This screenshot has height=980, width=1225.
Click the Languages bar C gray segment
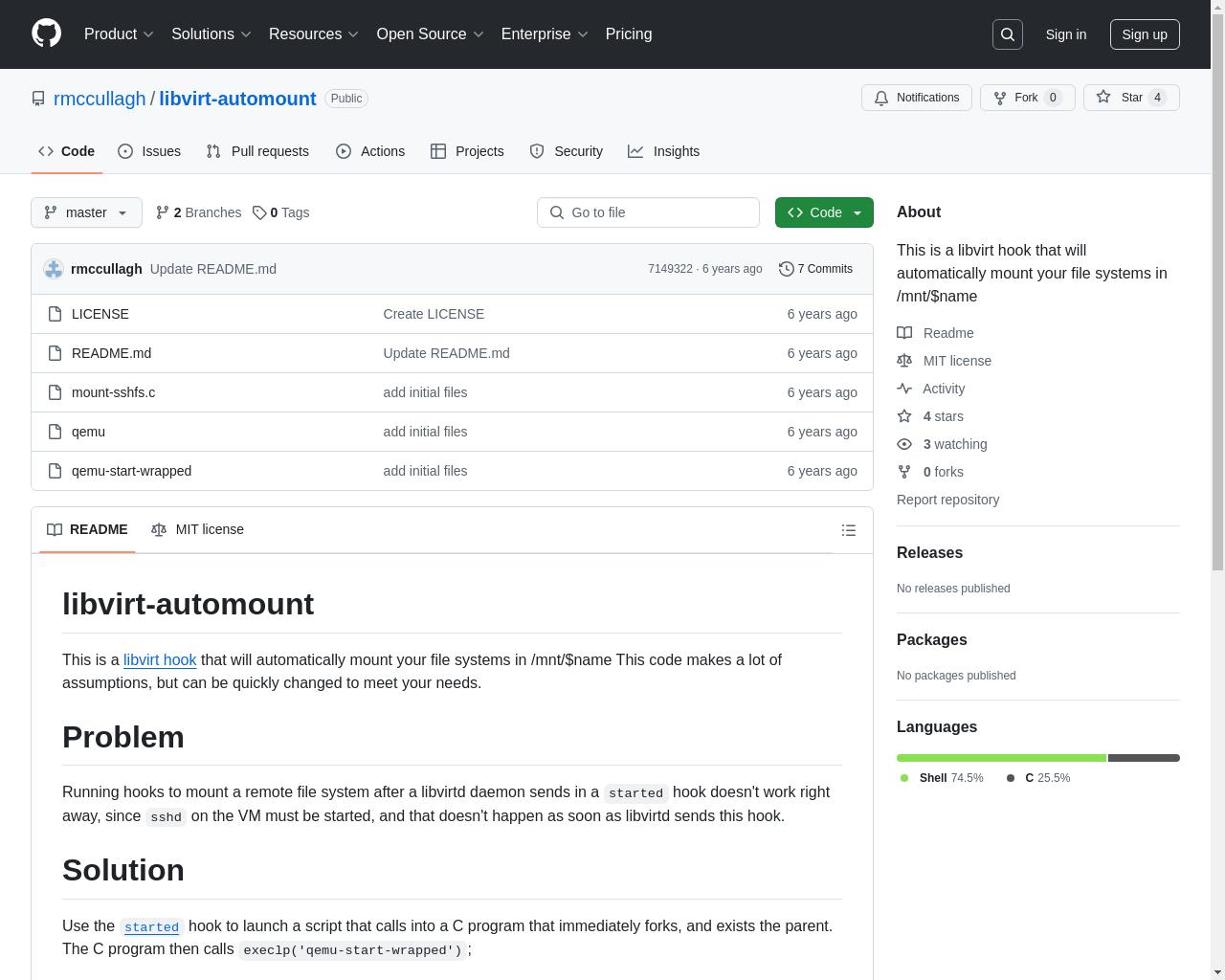point(1144,758)
